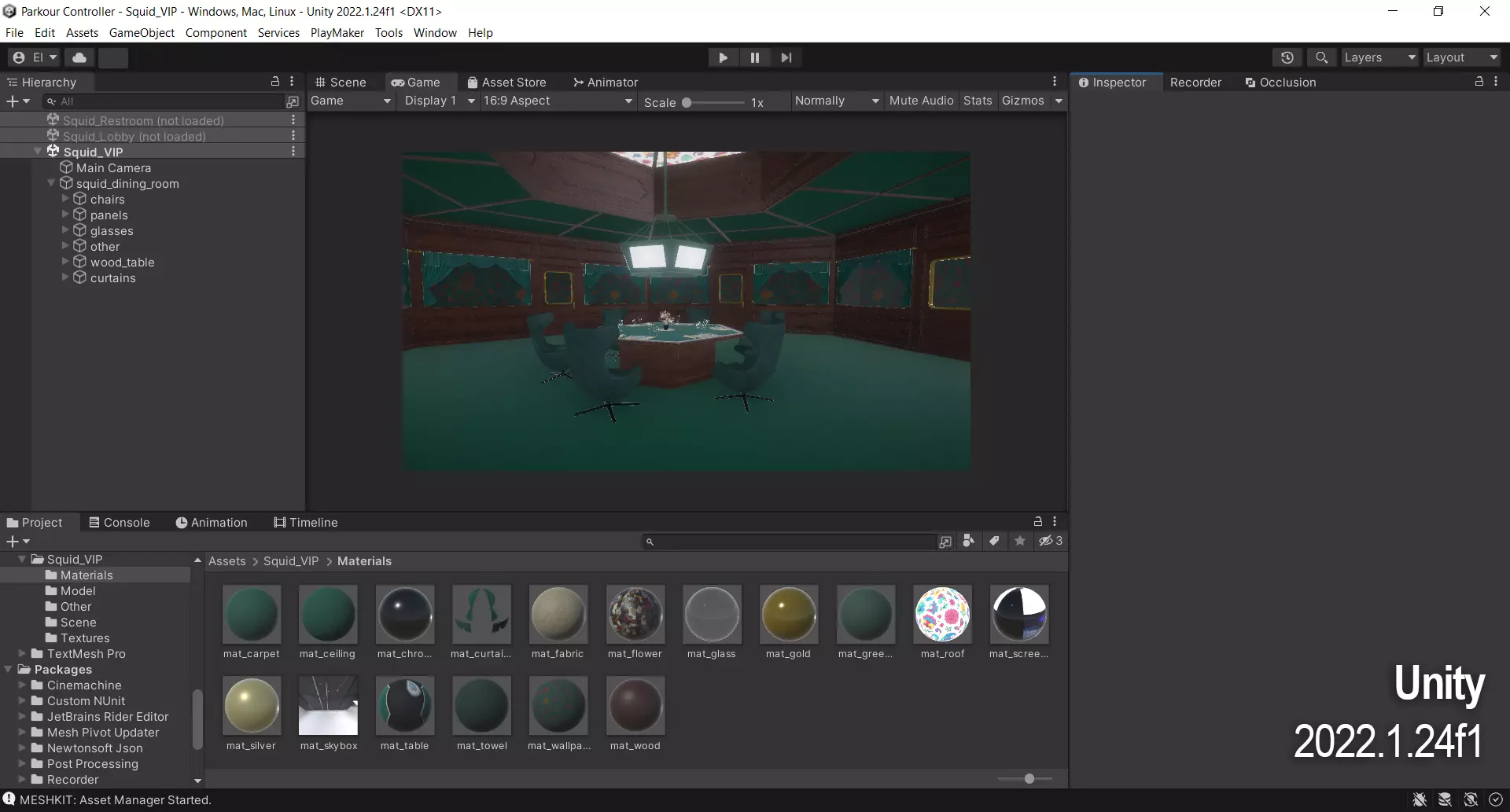Open the Bug Reporter status icon
Viewport: 1510px width, 812px height.
tap(1420, 799)
